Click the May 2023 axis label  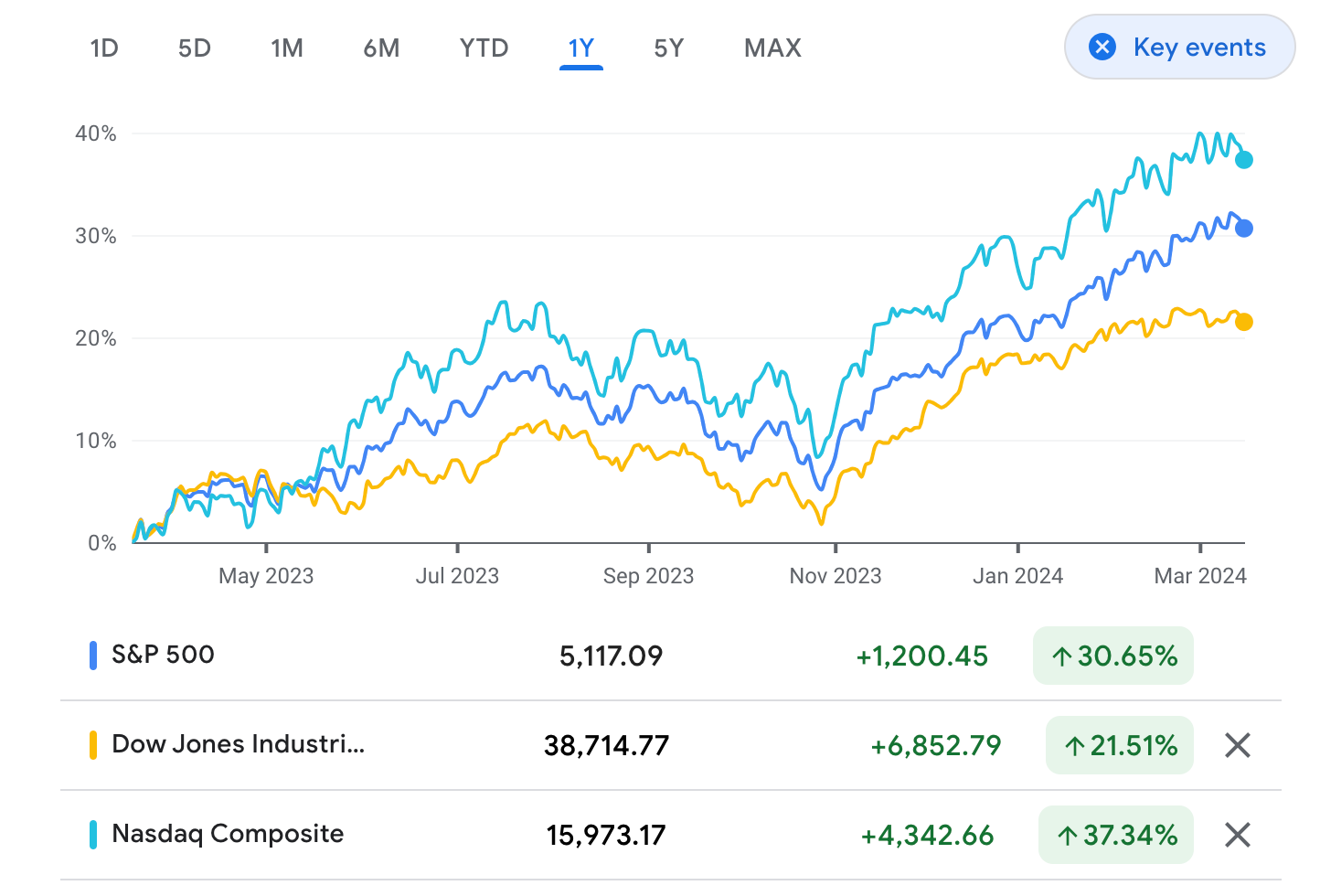[266, 576]
